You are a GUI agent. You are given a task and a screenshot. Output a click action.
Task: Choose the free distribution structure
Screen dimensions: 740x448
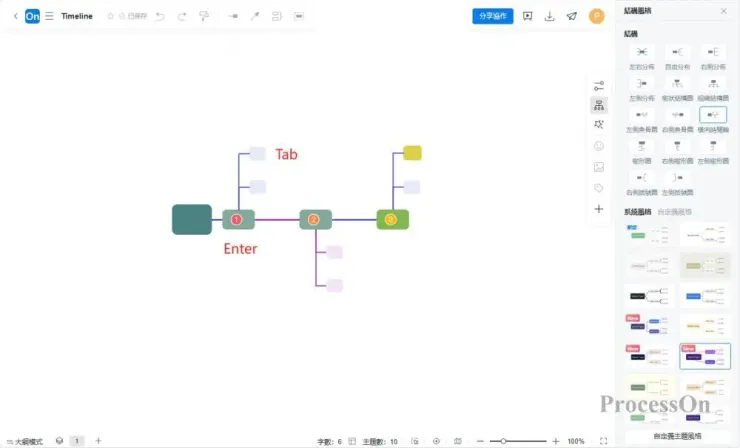pyautogui.click(x=677, y=57)
